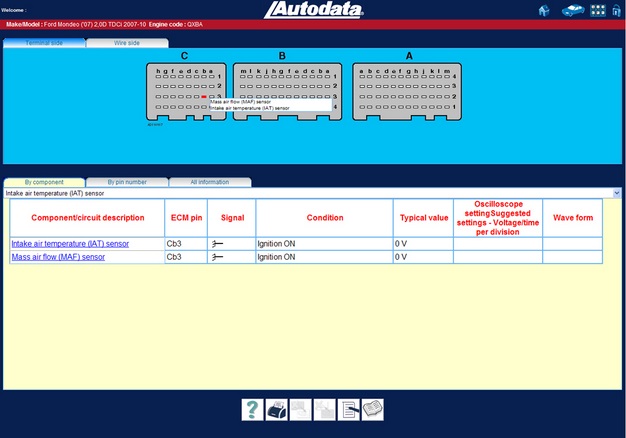Open Mass air flow (MAF) sensor link
This screenshot has width=626, height=438.
coord(58,257)
